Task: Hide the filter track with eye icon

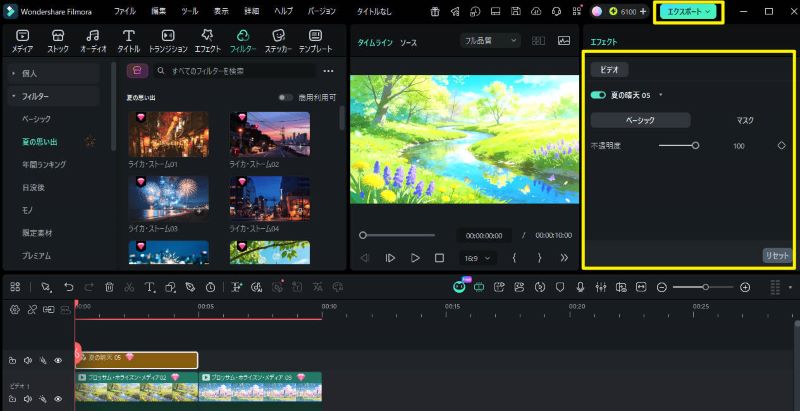Action: [58, 361]
